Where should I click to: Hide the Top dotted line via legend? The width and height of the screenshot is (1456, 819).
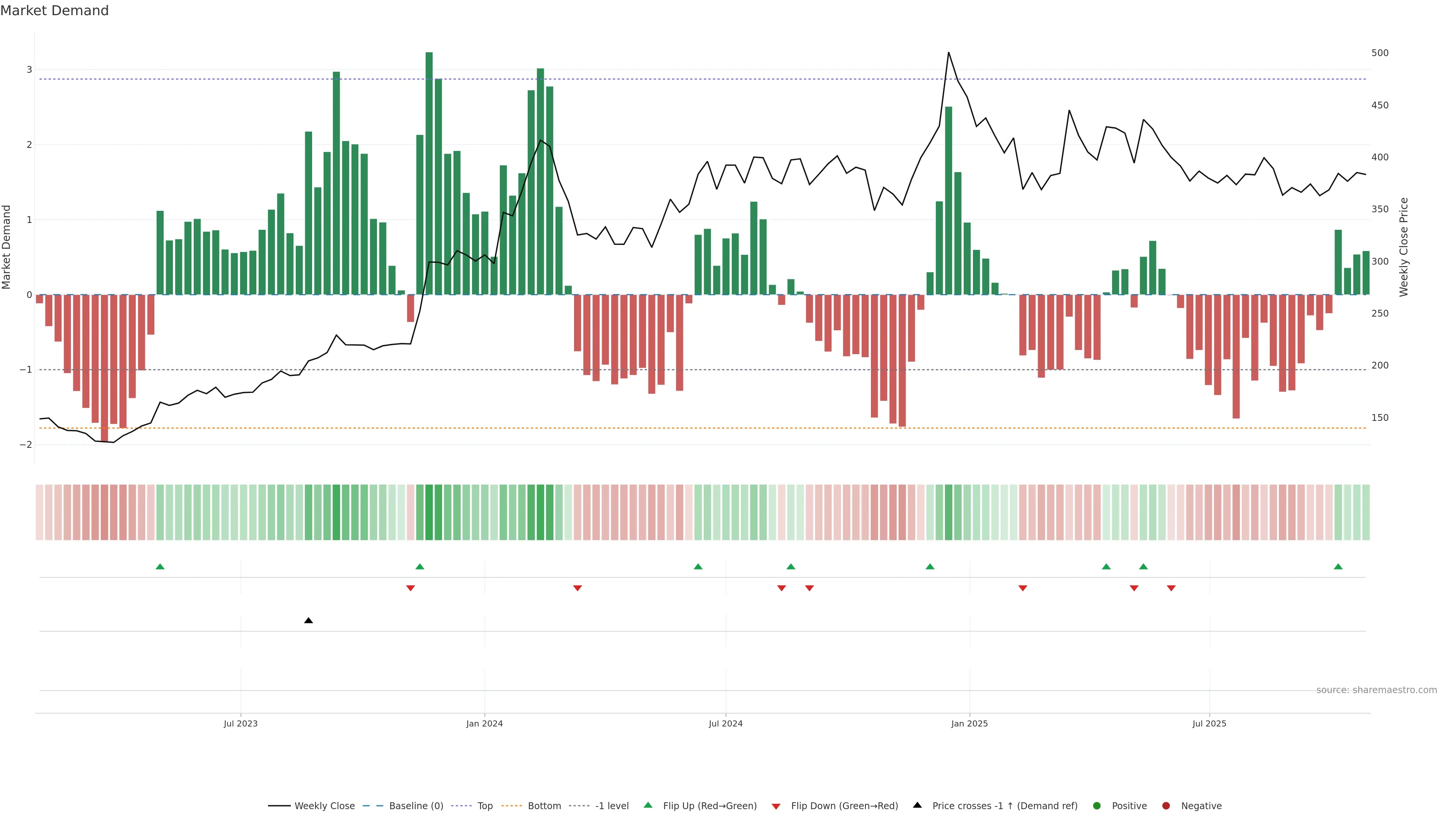click(x=485, y=806)
